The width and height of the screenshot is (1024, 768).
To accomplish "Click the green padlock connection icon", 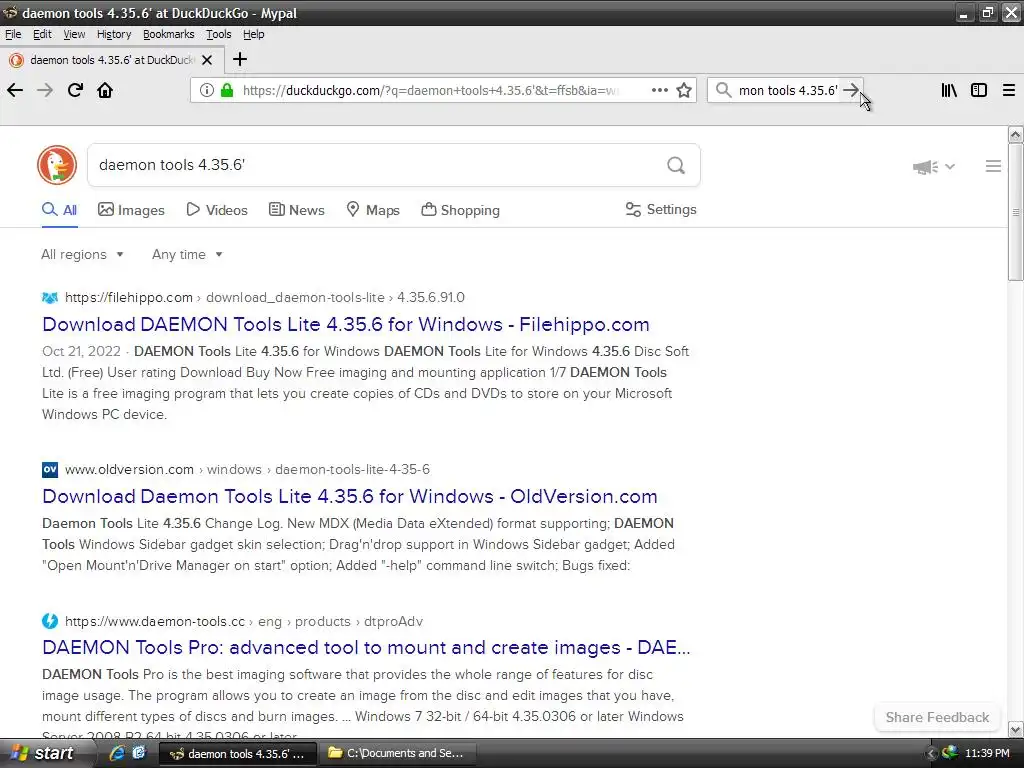I will (227, 90).
